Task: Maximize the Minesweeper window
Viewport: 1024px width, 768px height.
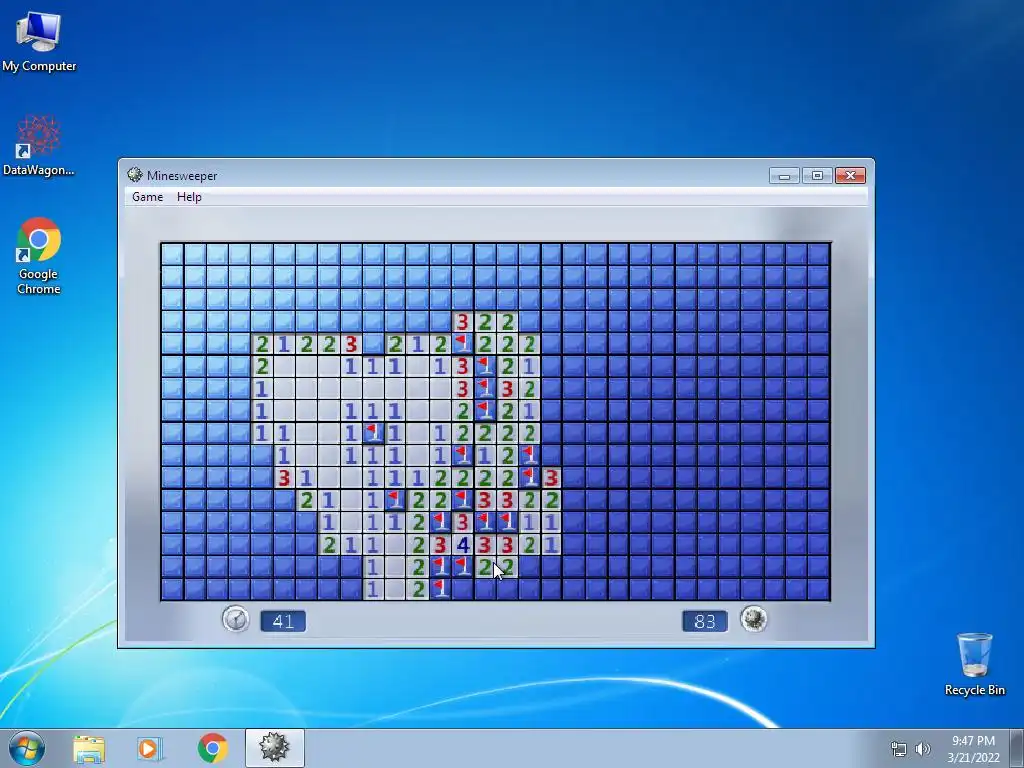Action: point(817,176)
